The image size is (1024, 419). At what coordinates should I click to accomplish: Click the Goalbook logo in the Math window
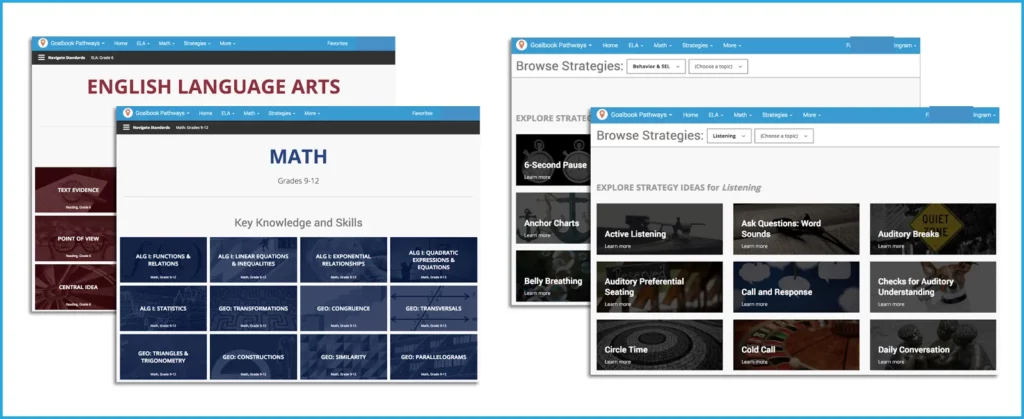click(127, 113)
